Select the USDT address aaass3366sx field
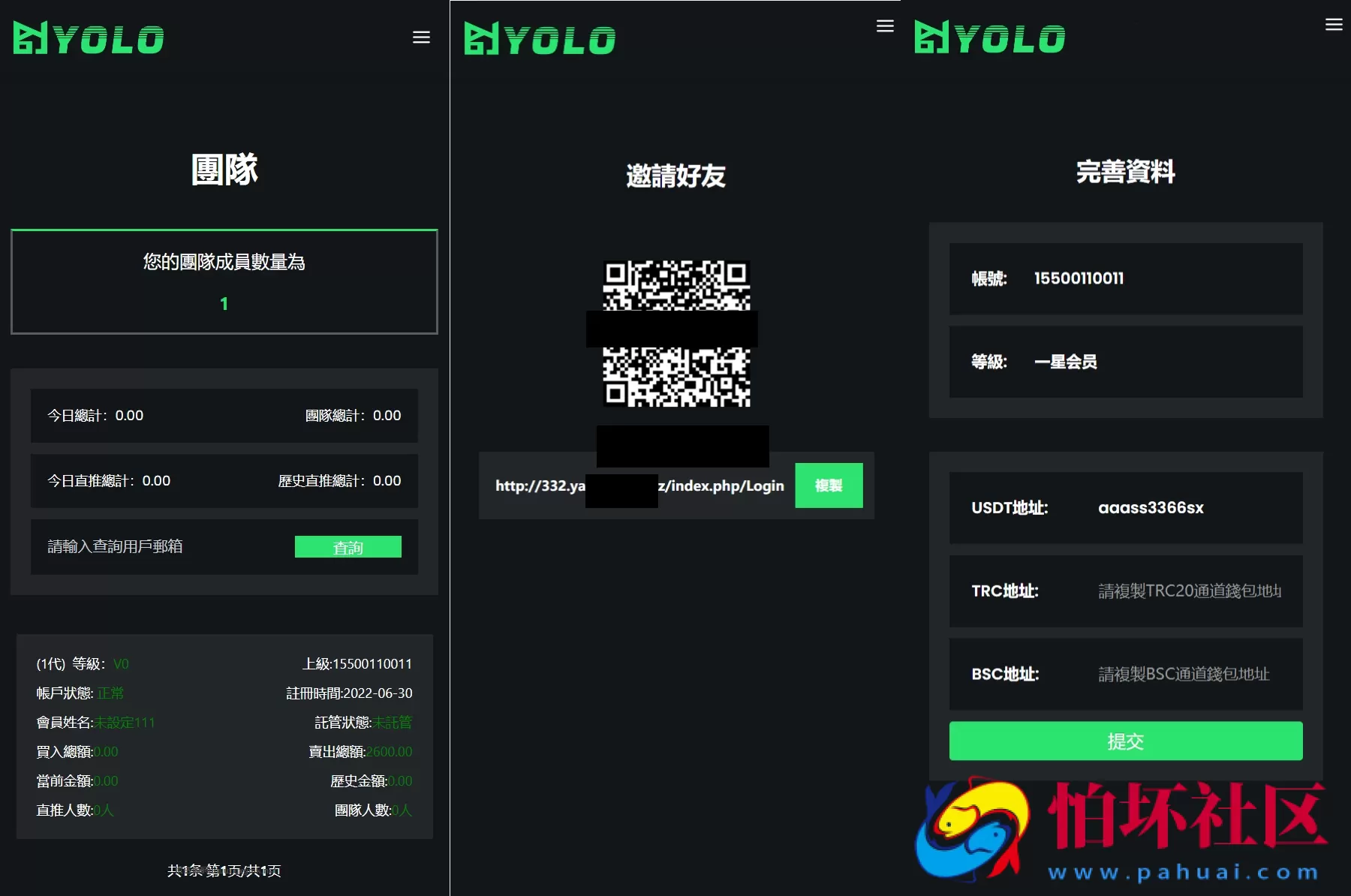 pos(1151,508)
